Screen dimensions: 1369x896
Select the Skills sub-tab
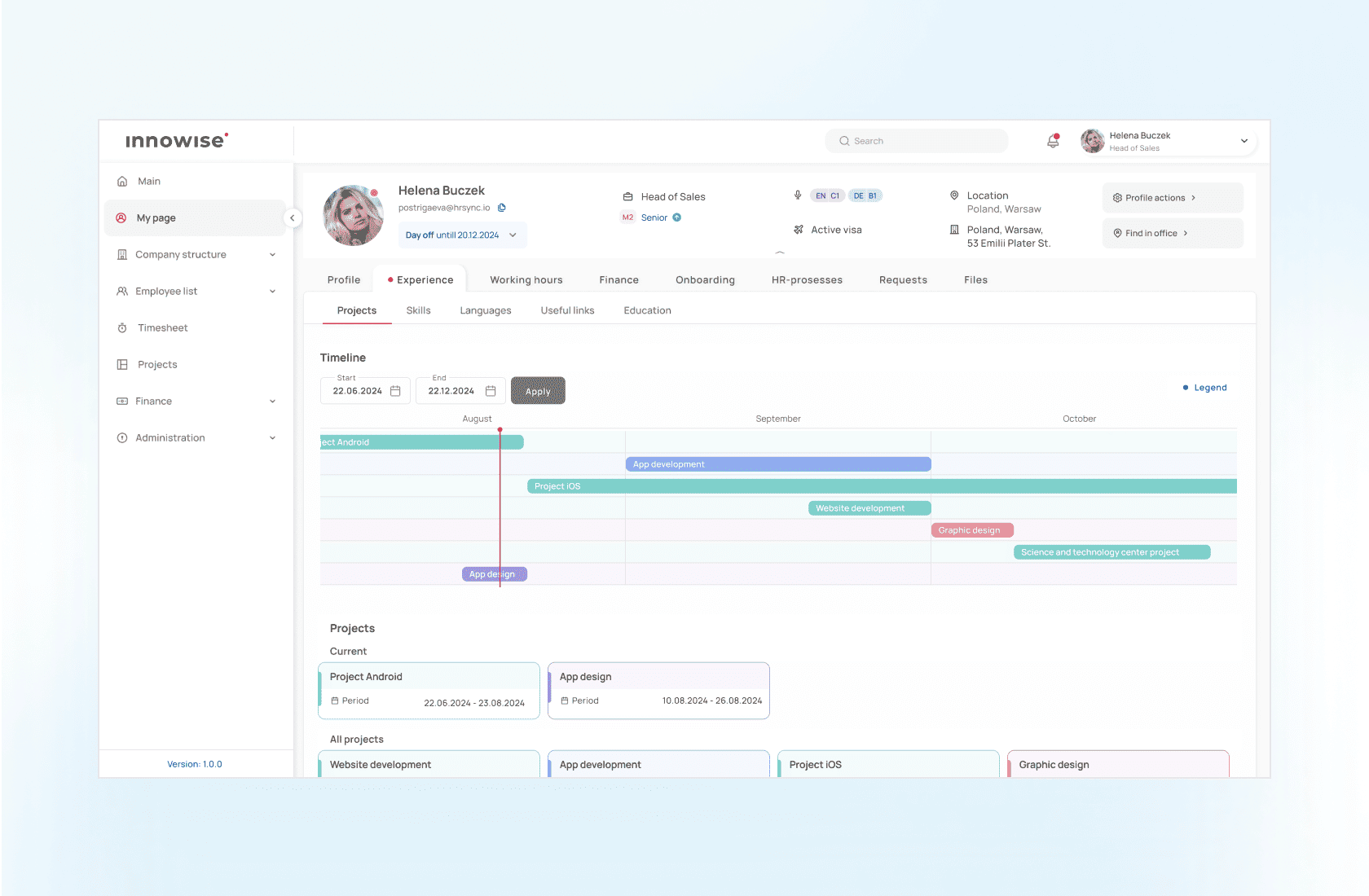(418, 310)
